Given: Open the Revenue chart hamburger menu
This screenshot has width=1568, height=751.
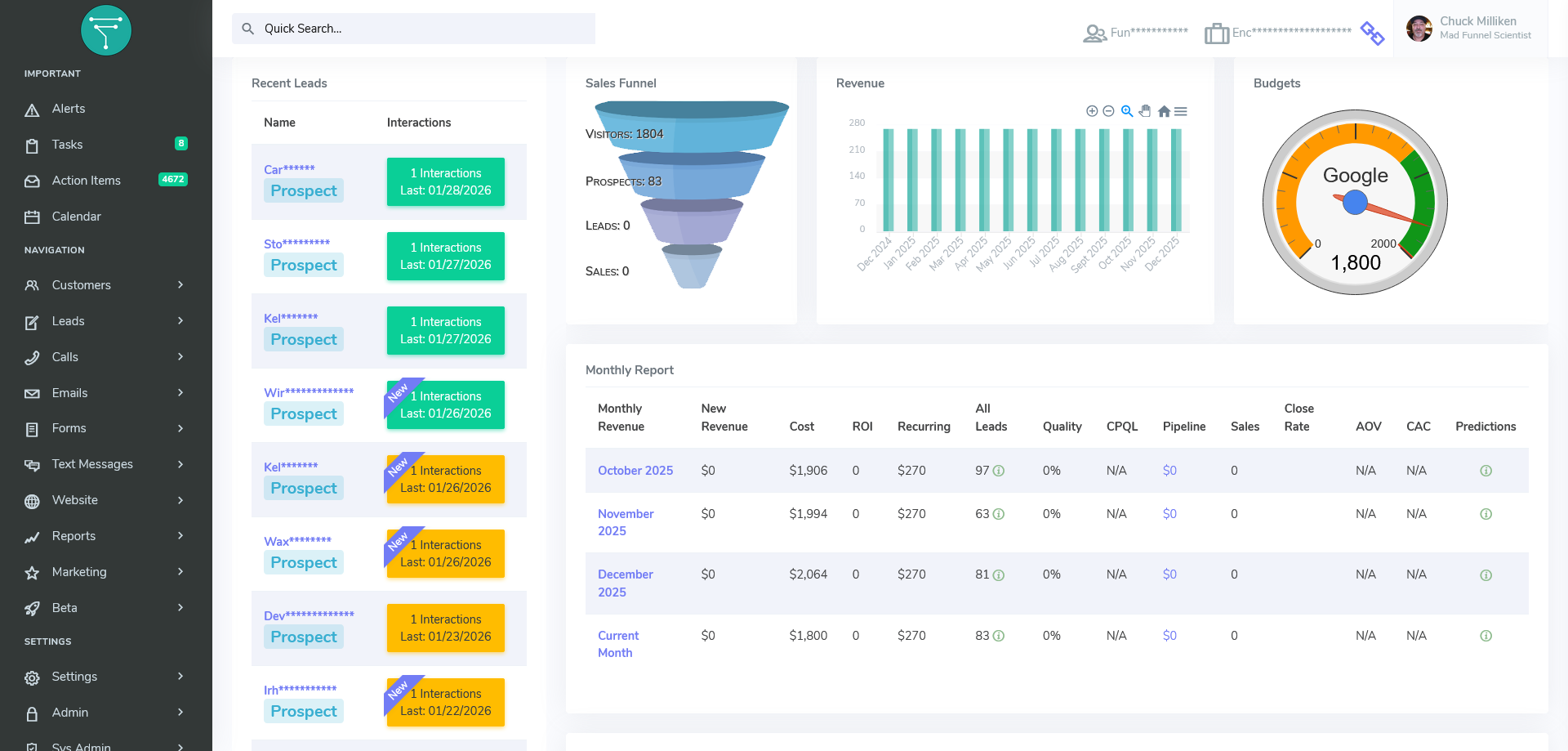Looking at the screenshot, I should (x=1181, y=111).
